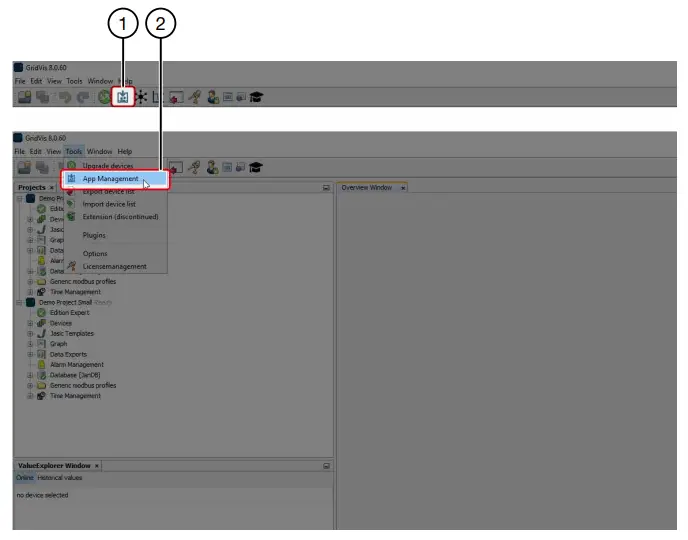The width and height of the screenshot is (688, 540).
Task: Select Alarm Management under Demo Project Small
Action: click(77, 365)
